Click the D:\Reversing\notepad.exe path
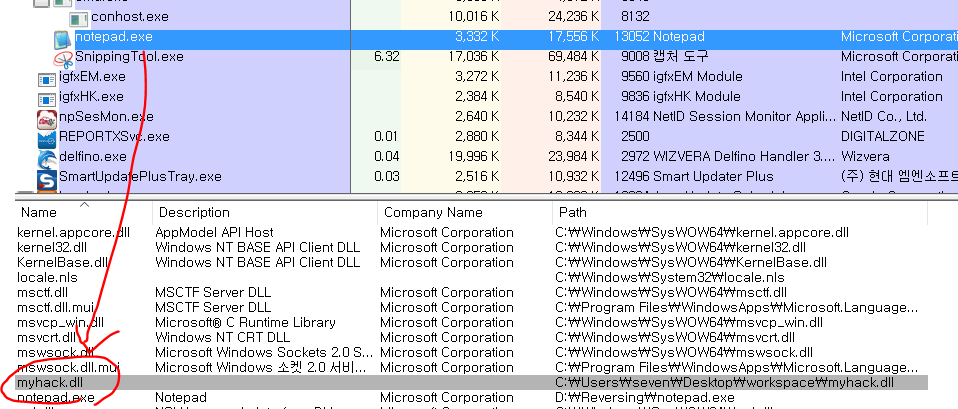The width and height of the screenshot is (958, 409). tap(645, 397)
